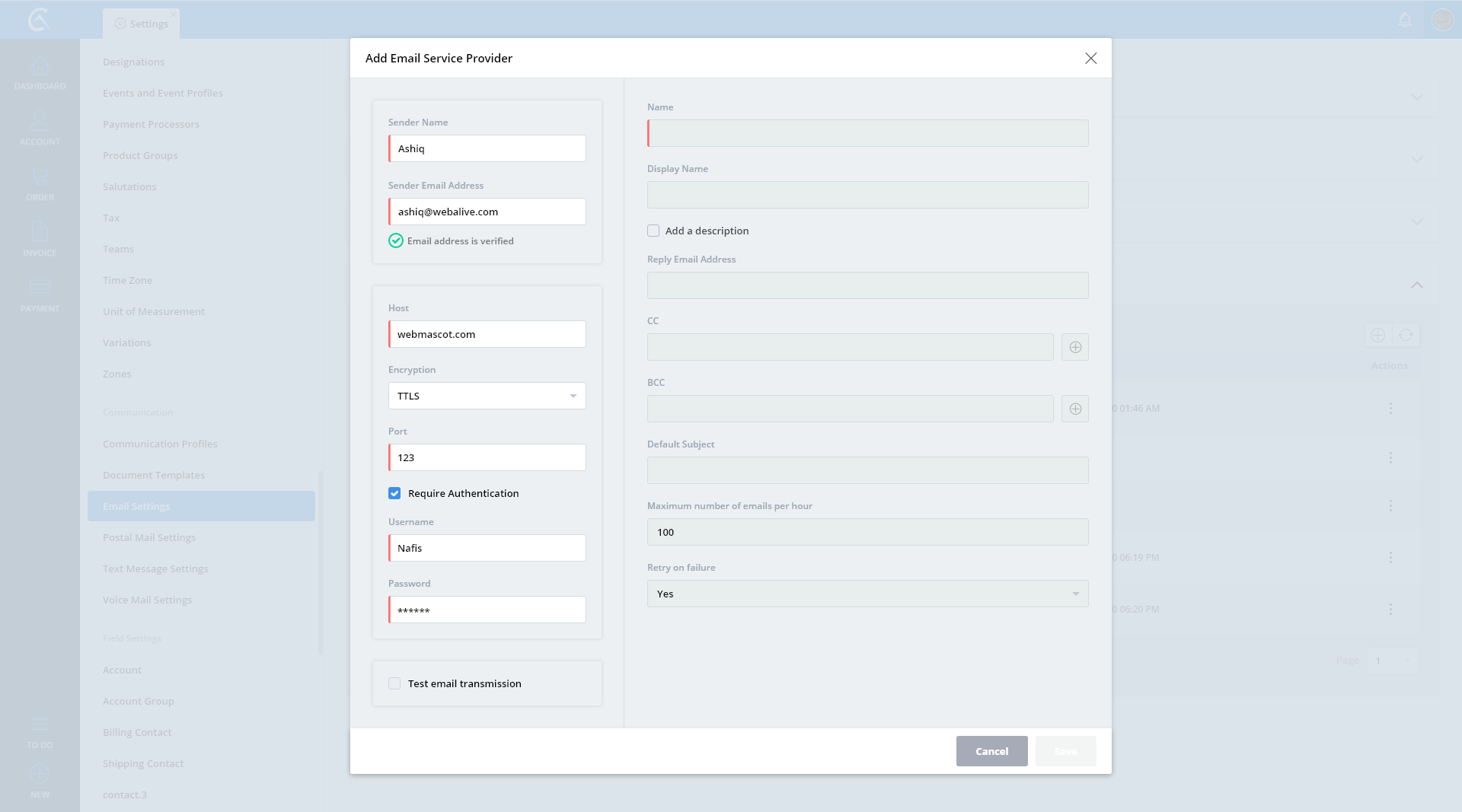Screen dimensions: 1462x812
Task: Click the plus icon beside BCC field
Action: tap(1075, 409)
